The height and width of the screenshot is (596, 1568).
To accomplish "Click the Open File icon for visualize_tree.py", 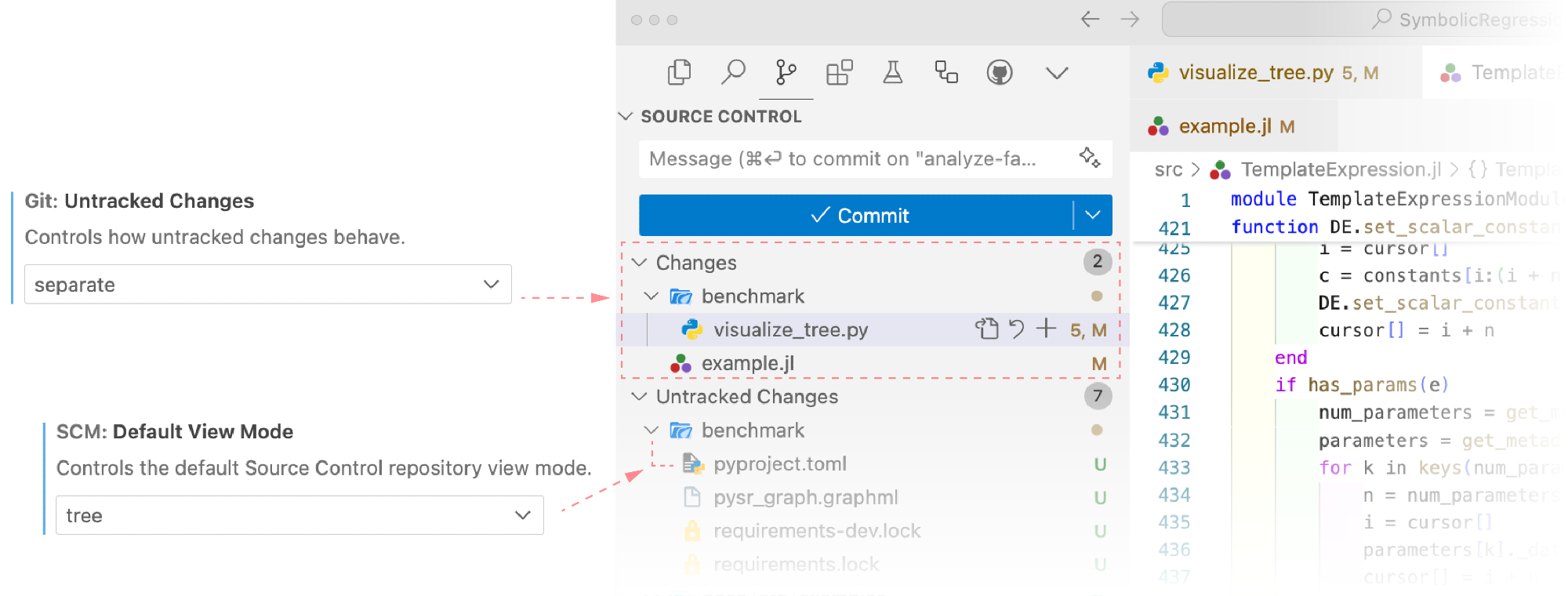I will pos(986,329).
